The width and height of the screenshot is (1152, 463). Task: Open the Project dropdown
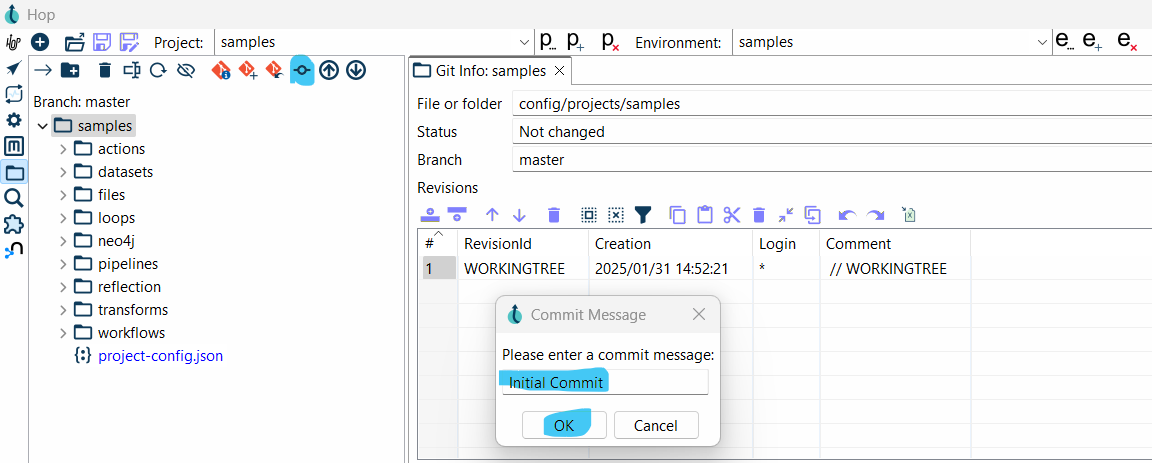(x=525, y=42)
